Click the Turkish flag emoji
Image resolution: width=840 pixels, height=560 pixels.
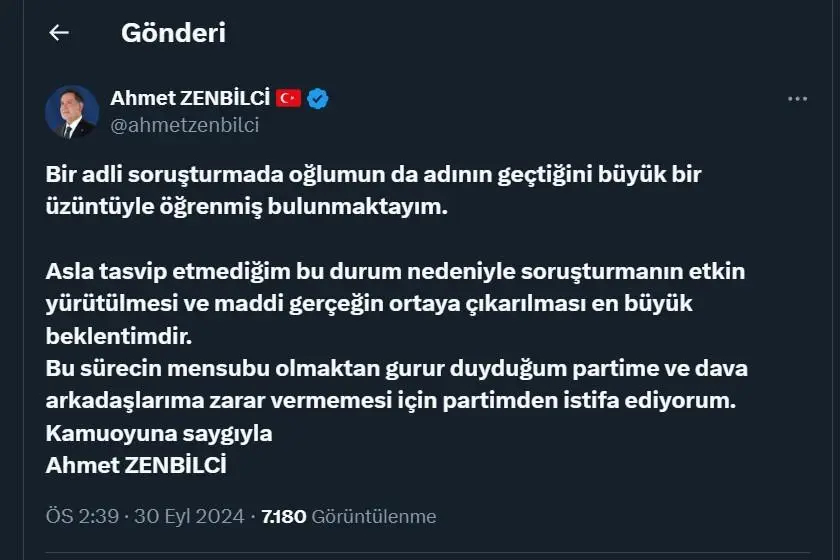289,98
